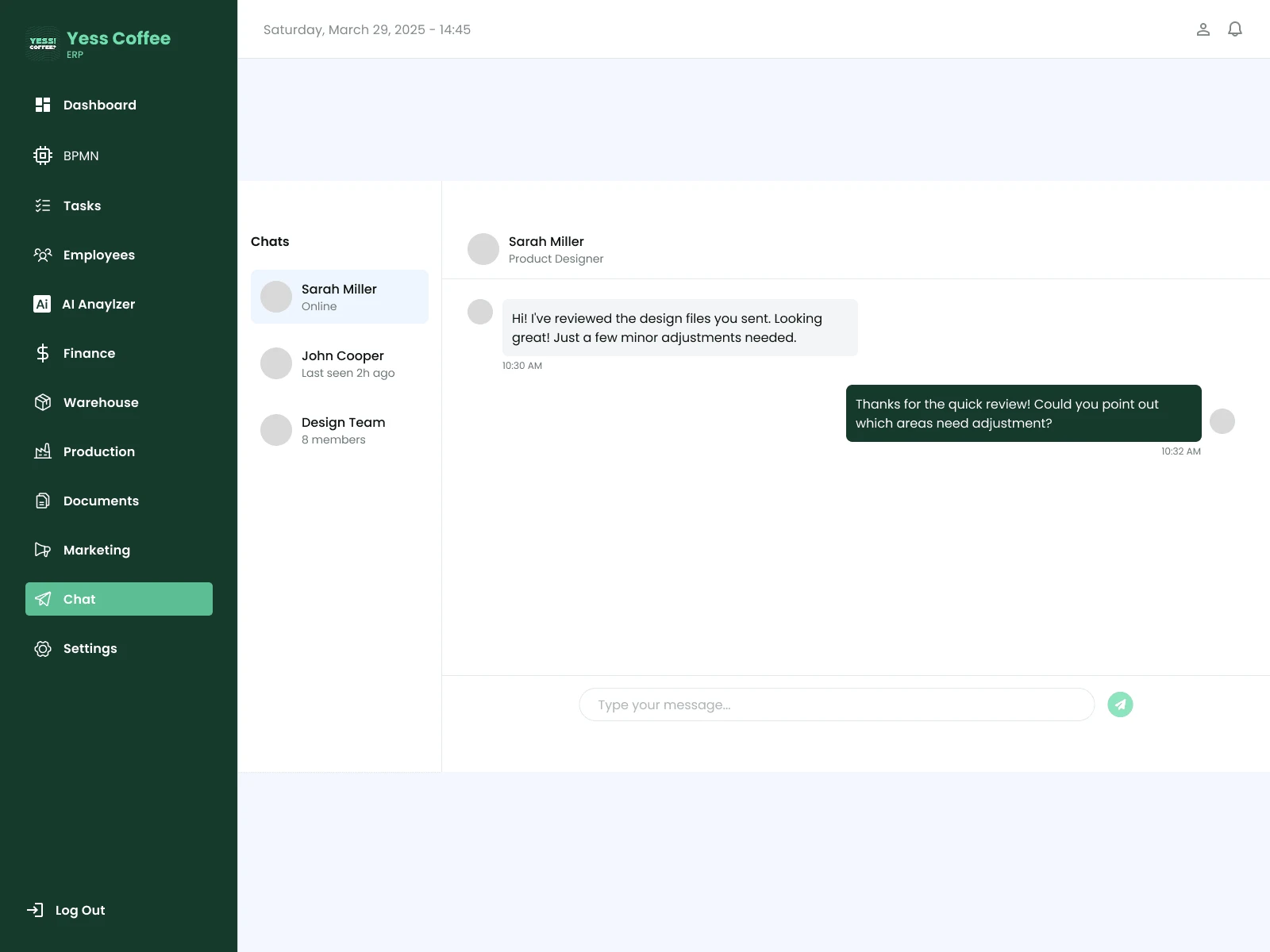The width and height of the screenshot is (1270, 952).
Task: Click the Chats heading
Action: tap(270, 241)
